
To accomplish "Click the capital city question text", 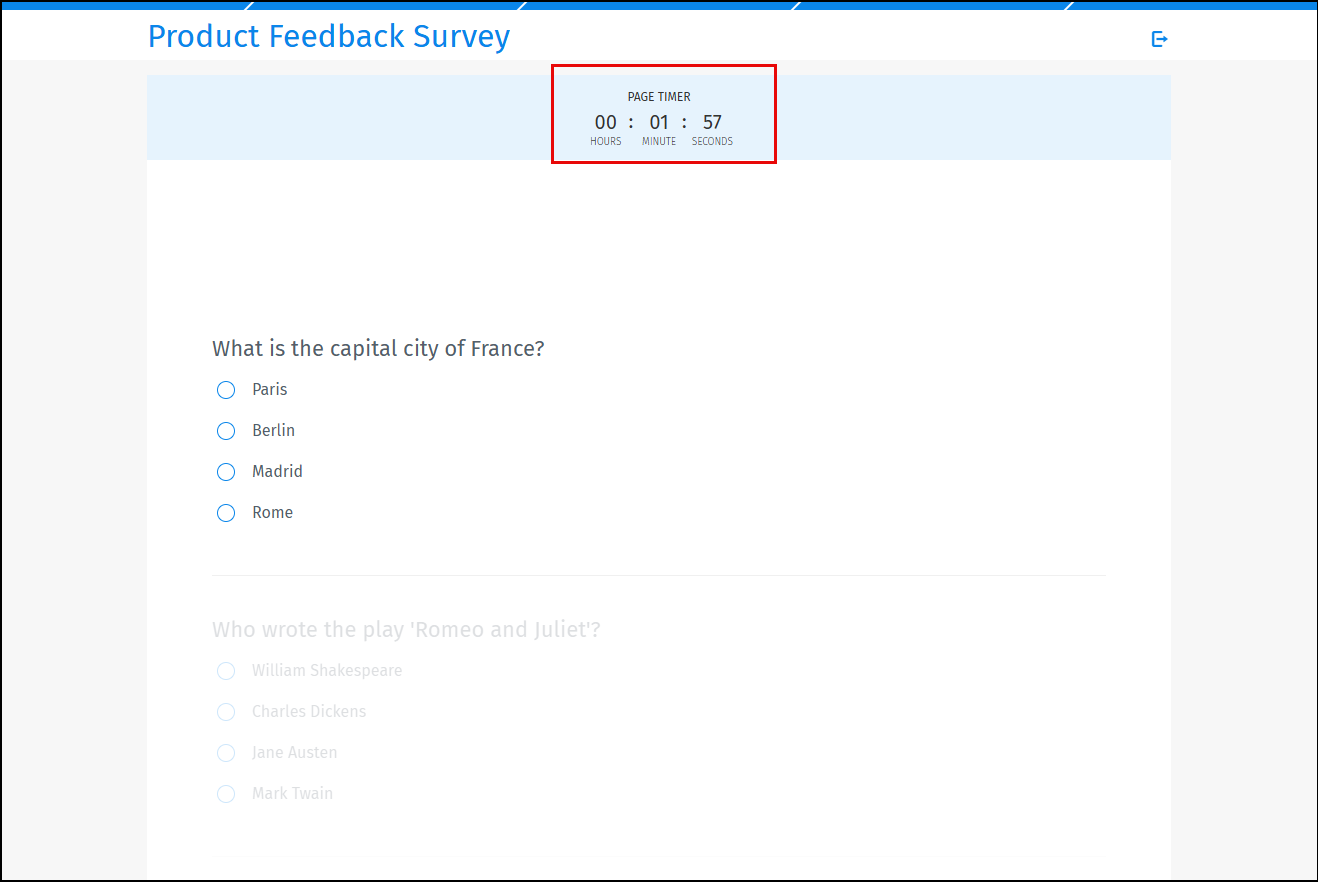I will coord(378,348).
